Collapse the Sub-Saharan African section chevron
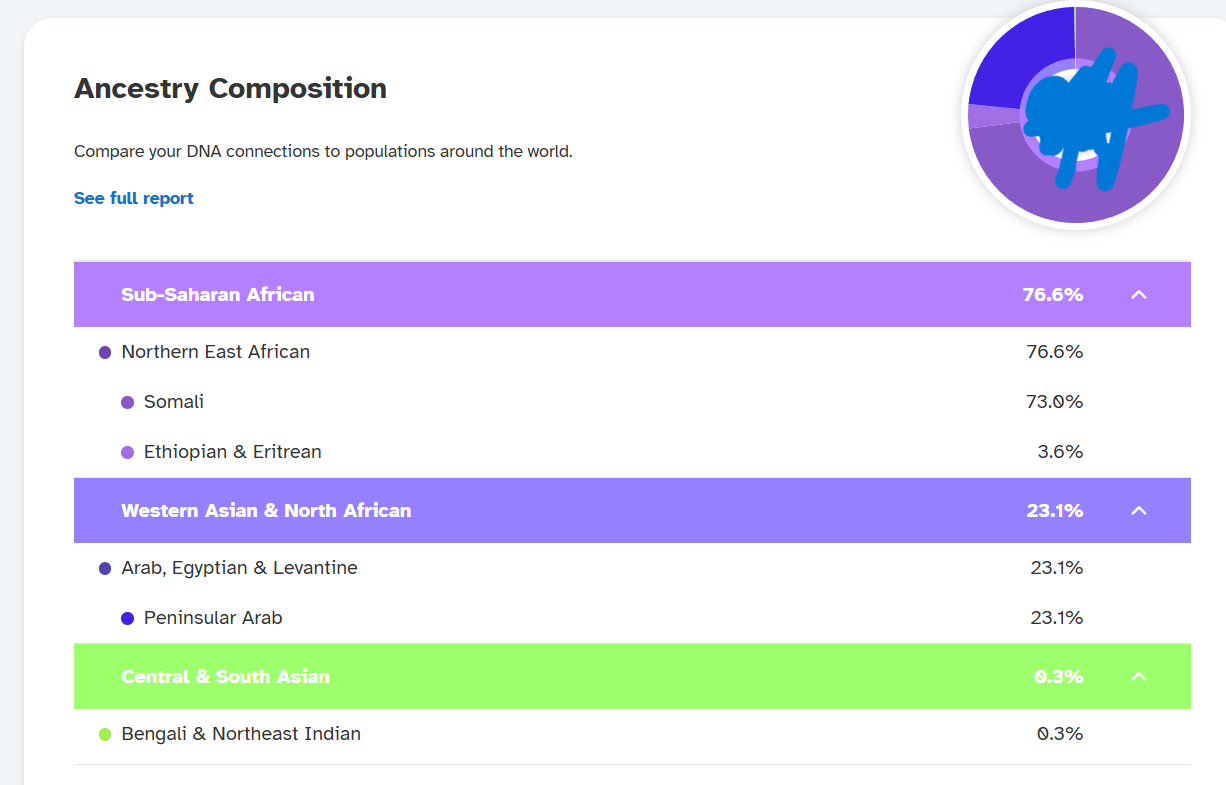The height and width of the screenshot is (785, 1226). tap(1138, 294)
